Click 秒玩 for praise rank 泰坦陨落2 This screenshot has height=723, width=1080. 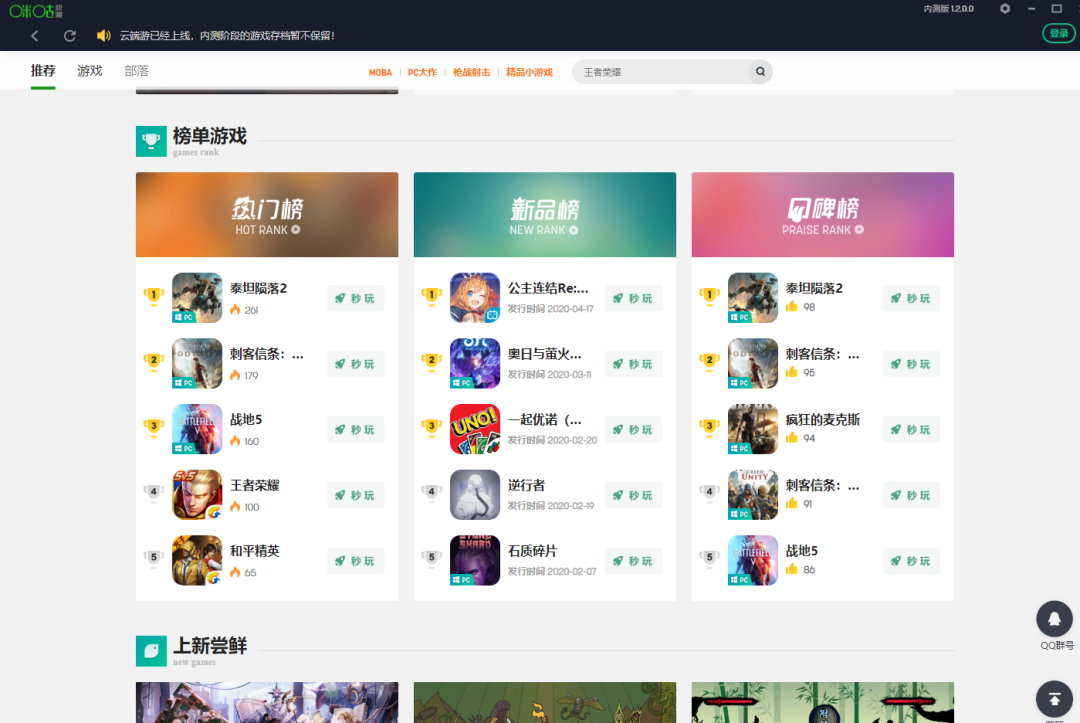[911, 298]
